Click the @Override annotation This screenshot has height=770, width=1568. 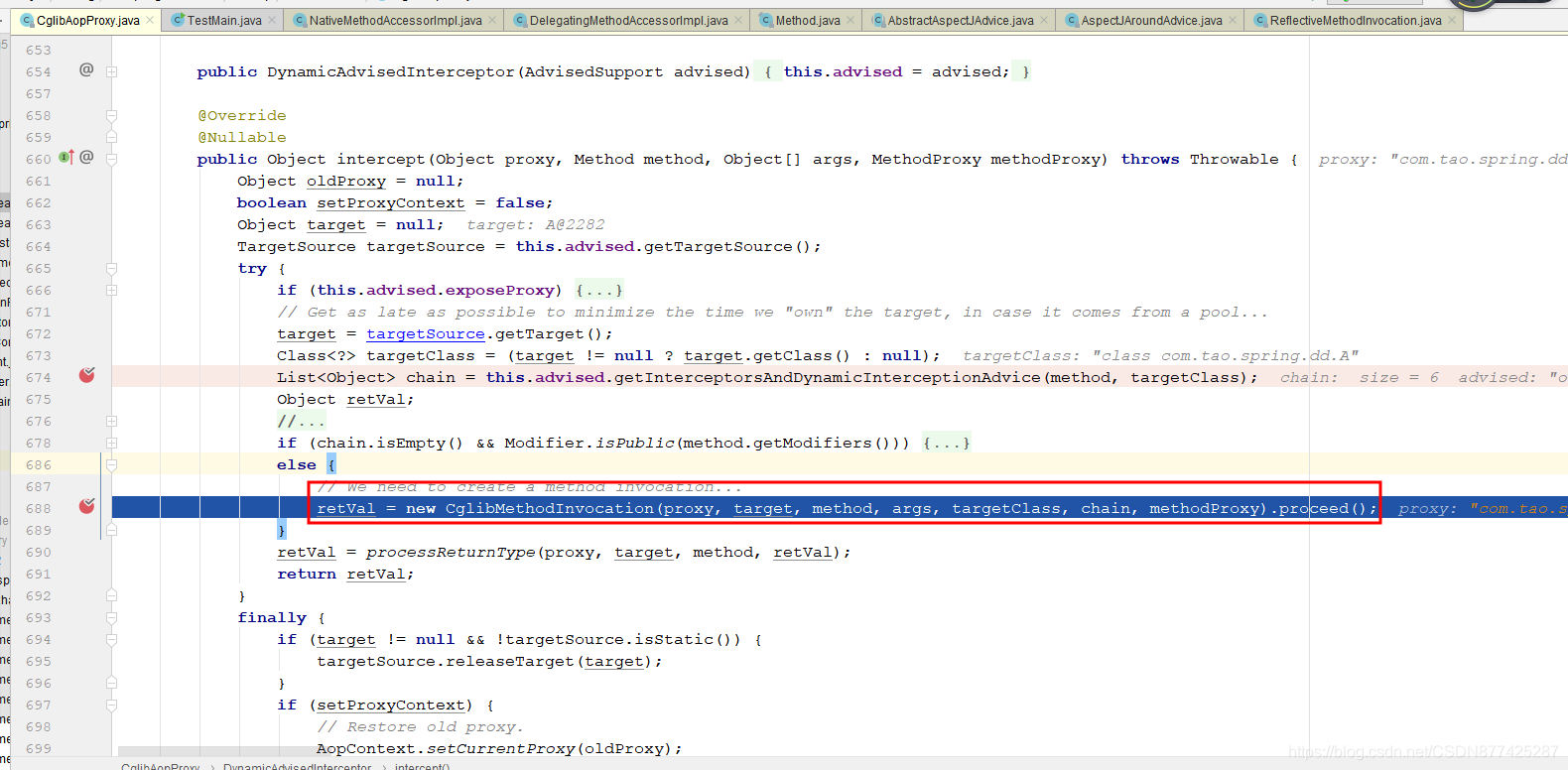242,115
